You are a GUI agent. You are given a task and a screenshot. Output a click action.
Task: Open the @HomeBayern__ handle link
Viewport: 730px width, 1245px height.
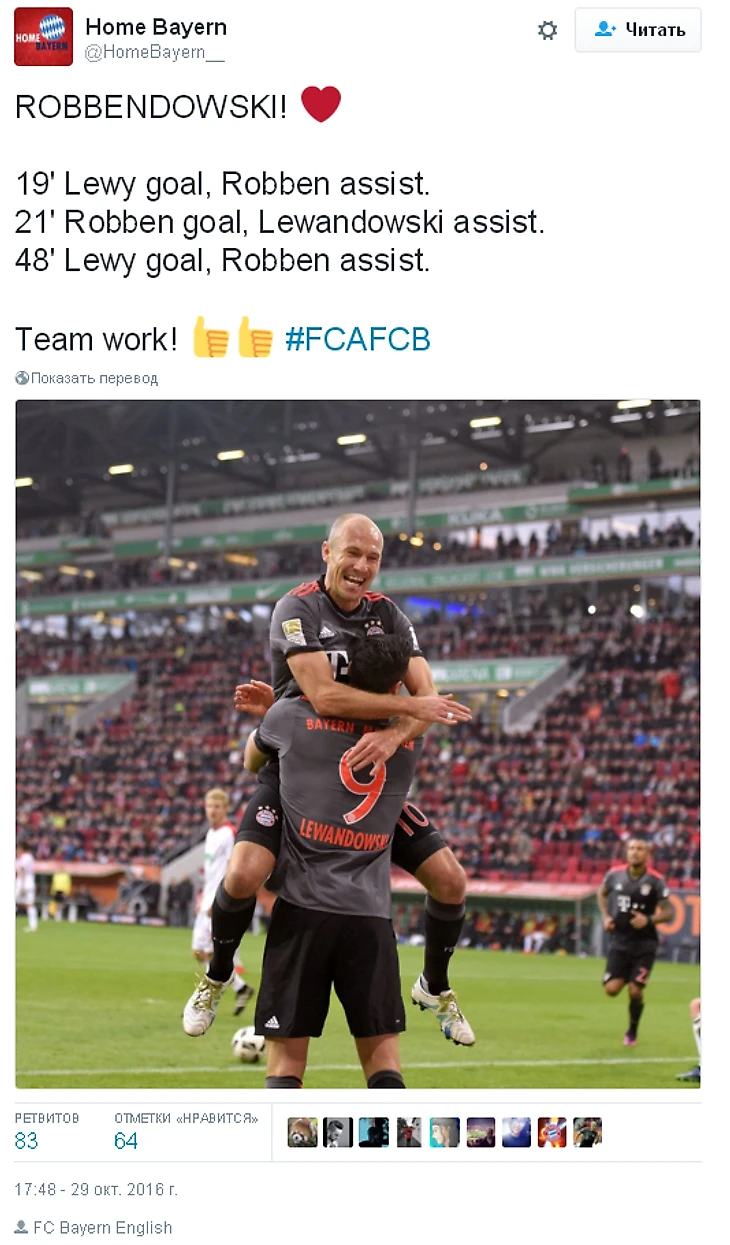[x=155, y=54]
